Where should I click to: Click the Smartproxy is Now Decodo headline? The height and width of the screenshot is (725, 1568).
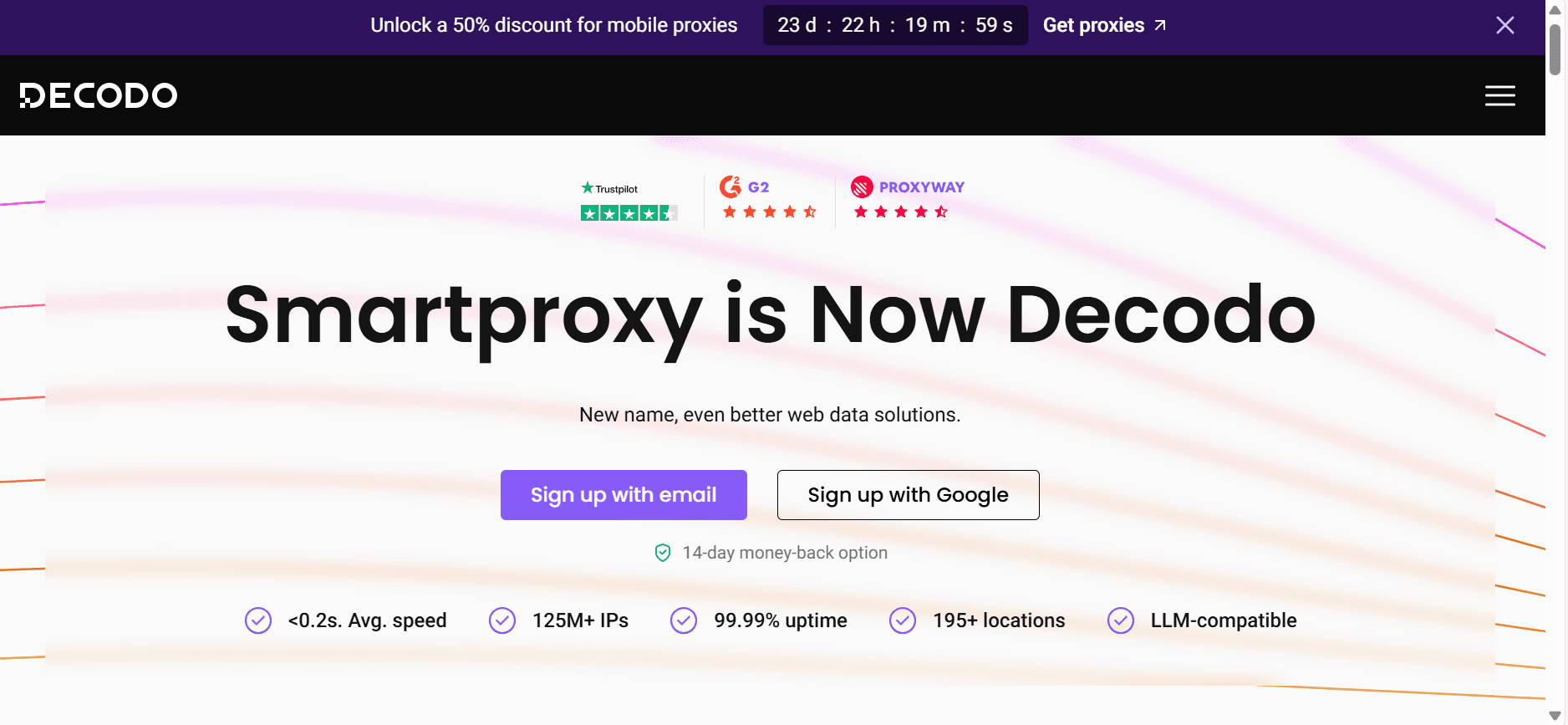click(x=770, y=316)
